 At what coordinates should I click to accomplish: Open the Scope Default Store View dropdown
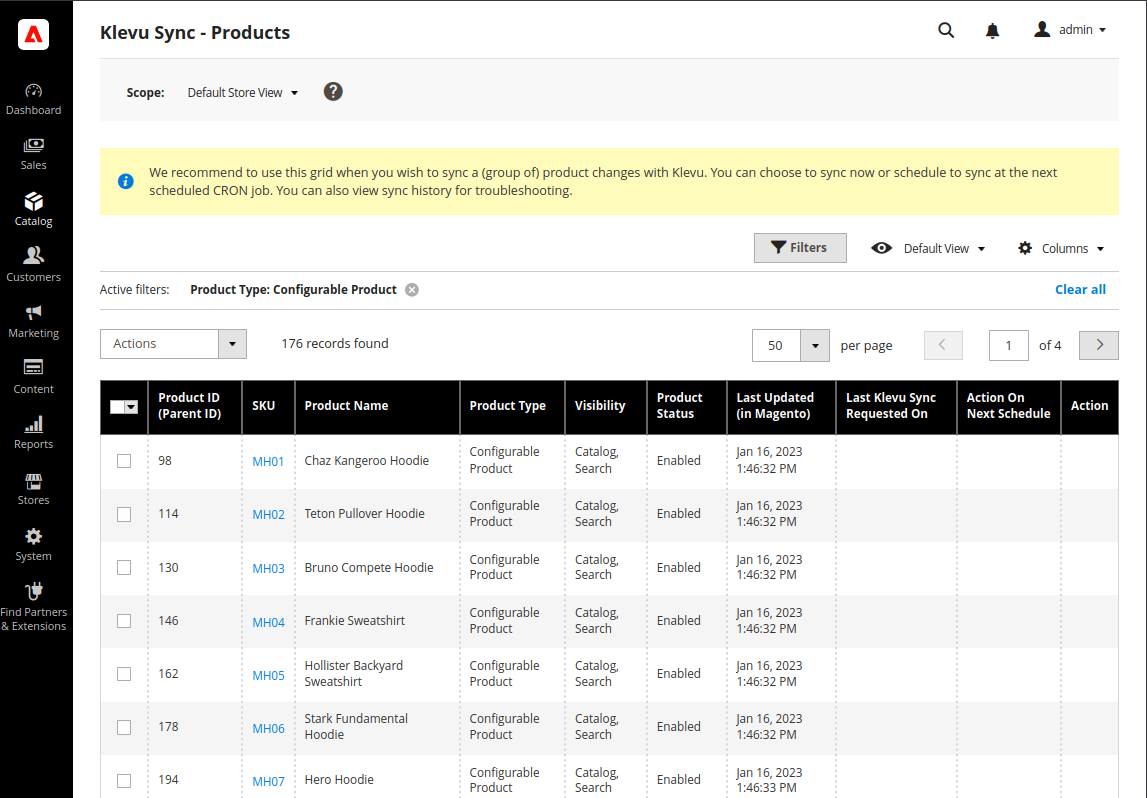coord(243,93)
